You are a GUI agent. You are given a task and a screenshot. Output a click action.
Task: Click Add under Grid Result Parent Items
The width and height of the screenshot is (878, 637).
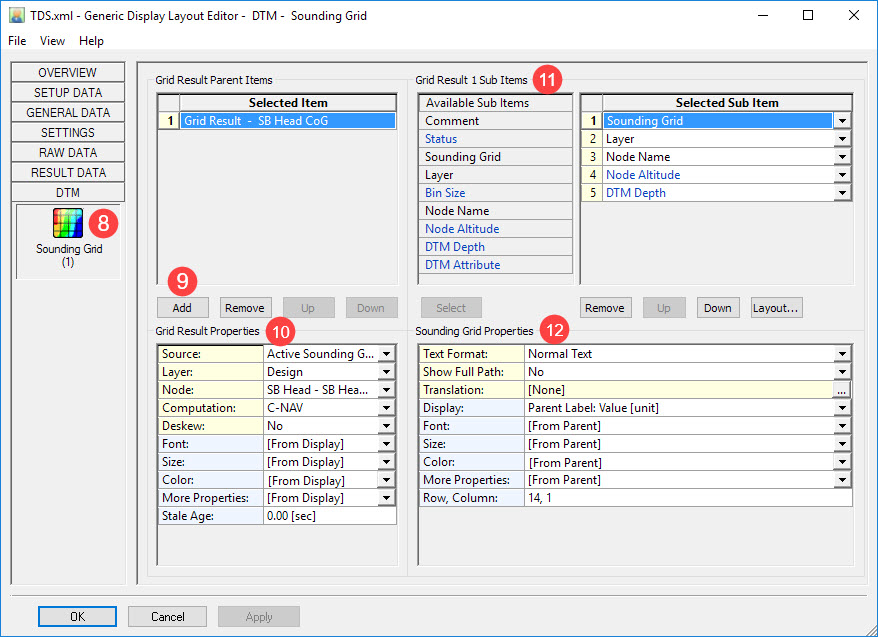[x=182, y=308]
